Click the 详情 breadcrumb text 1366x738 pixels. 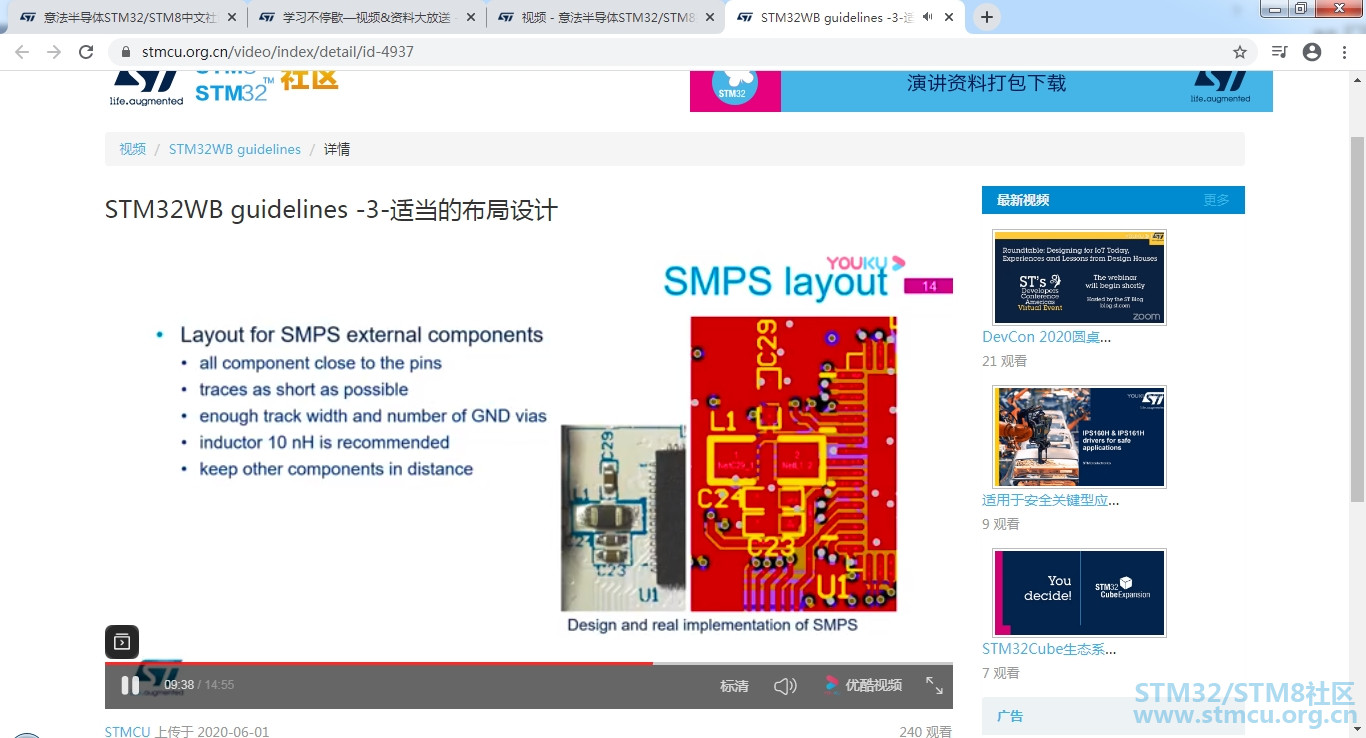337,149
